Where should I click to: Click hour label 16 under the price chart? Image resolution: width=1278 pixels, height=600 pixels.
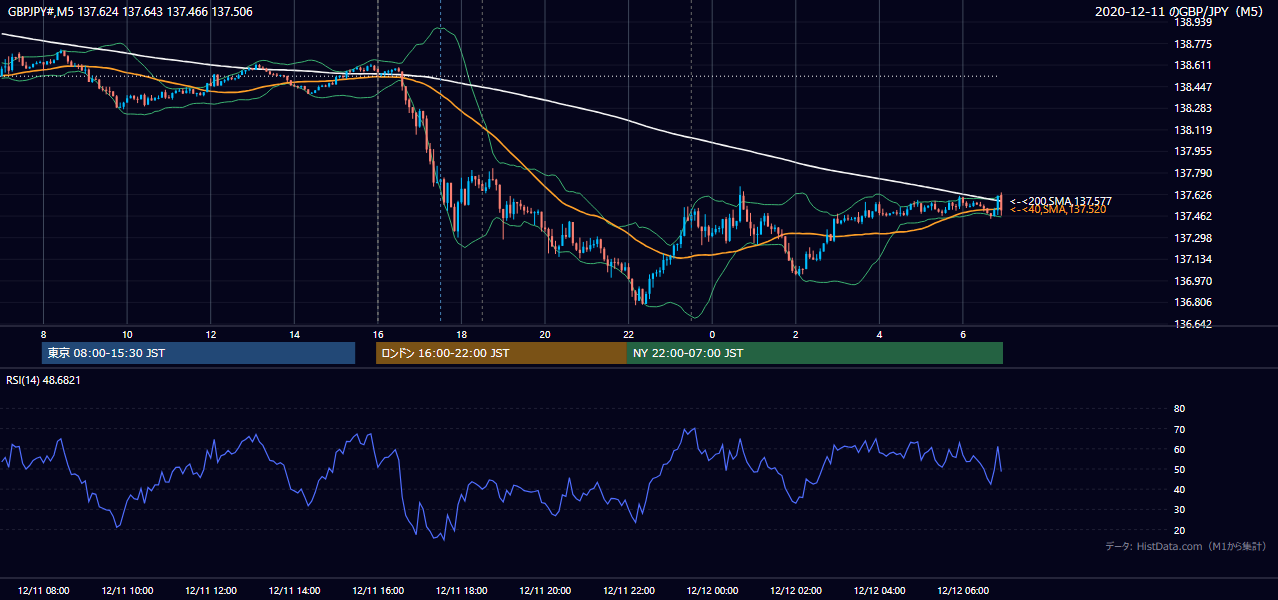(378, 334)
